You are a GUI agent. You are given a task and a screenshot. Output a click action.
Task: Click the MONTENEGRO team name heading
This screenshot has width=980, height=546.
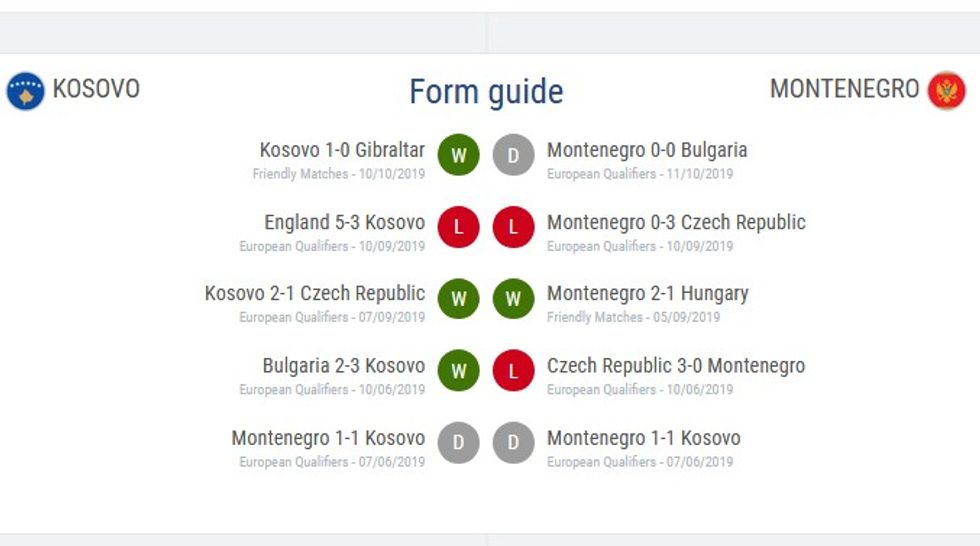tap(844, 89)
